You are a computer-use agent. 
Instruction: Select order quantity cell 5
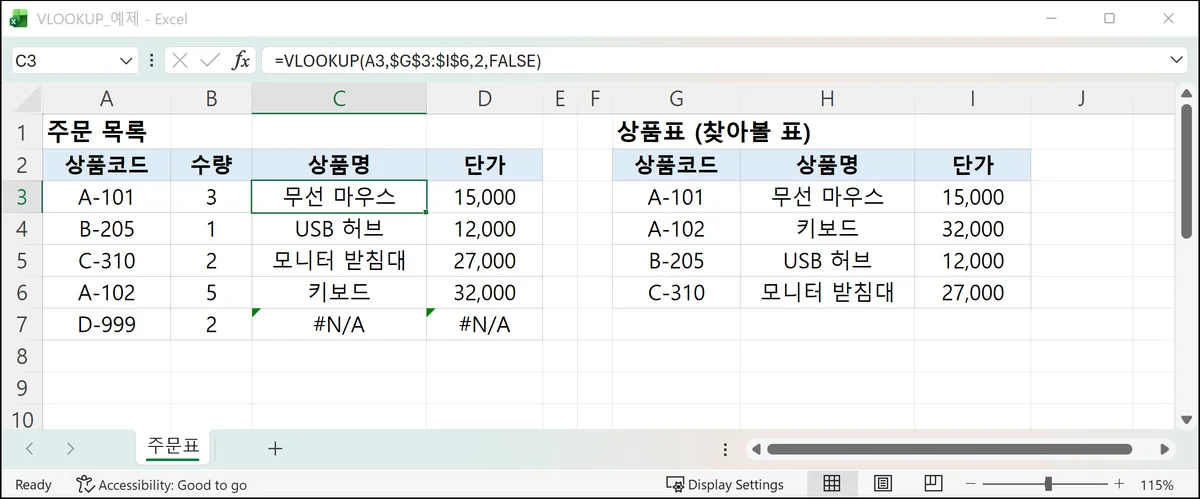pyautogui.click(x=211, y=292)
